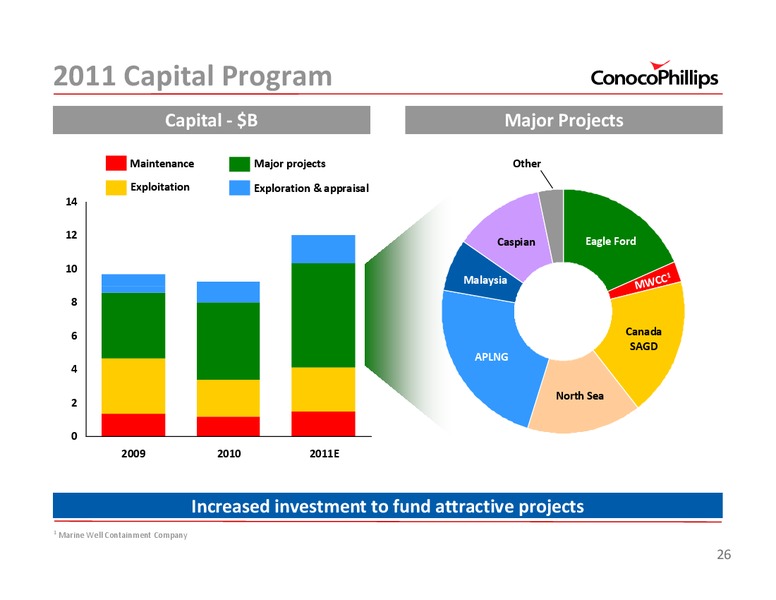Click the 2009 green major projects segment
776x600 pixels.
click(133, 326)
